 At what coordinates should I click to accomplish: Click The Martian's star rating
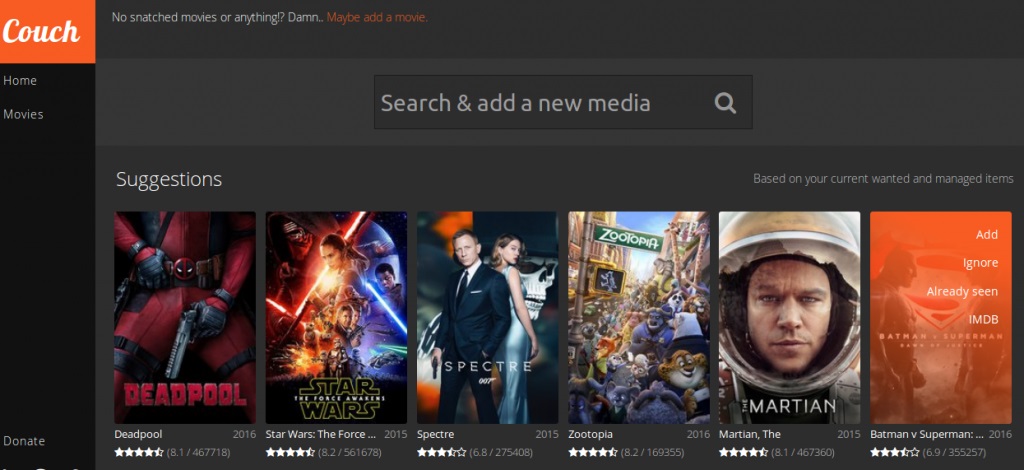pos(744,452)
